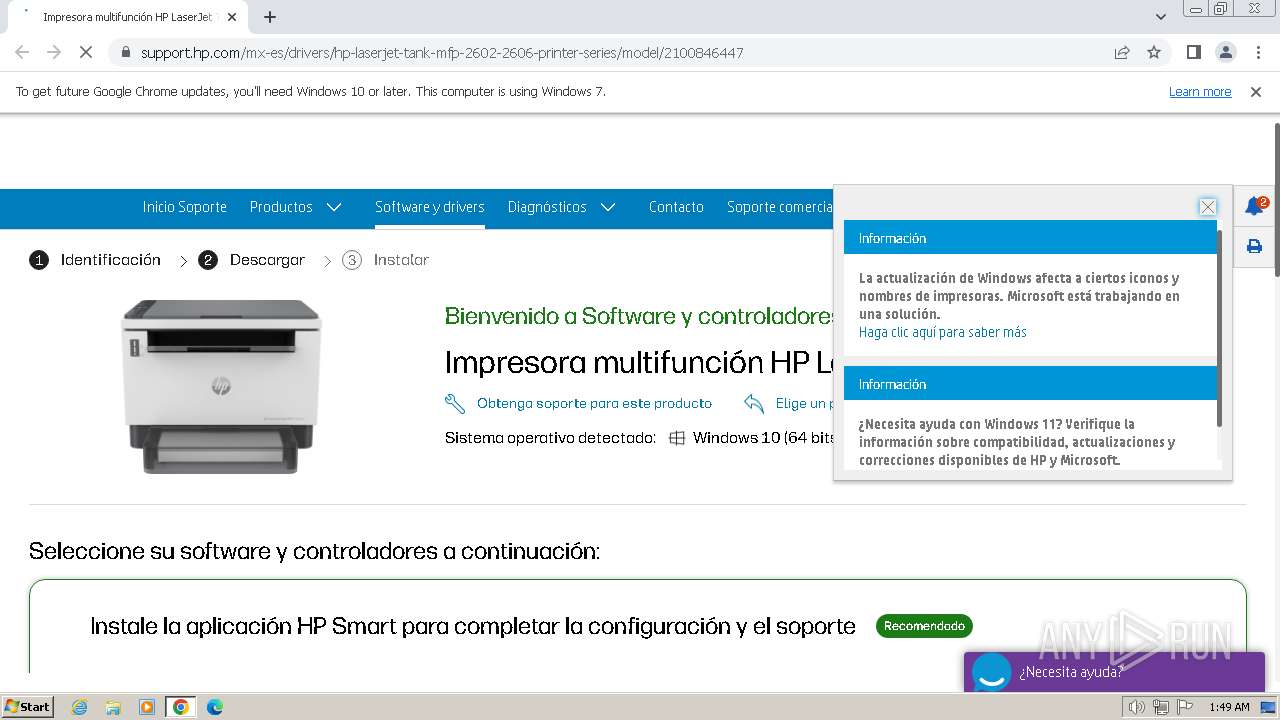Click the taskbar clock 1:49 AM
This screenshot has height=720, width=1280.
coord(1229,707)
